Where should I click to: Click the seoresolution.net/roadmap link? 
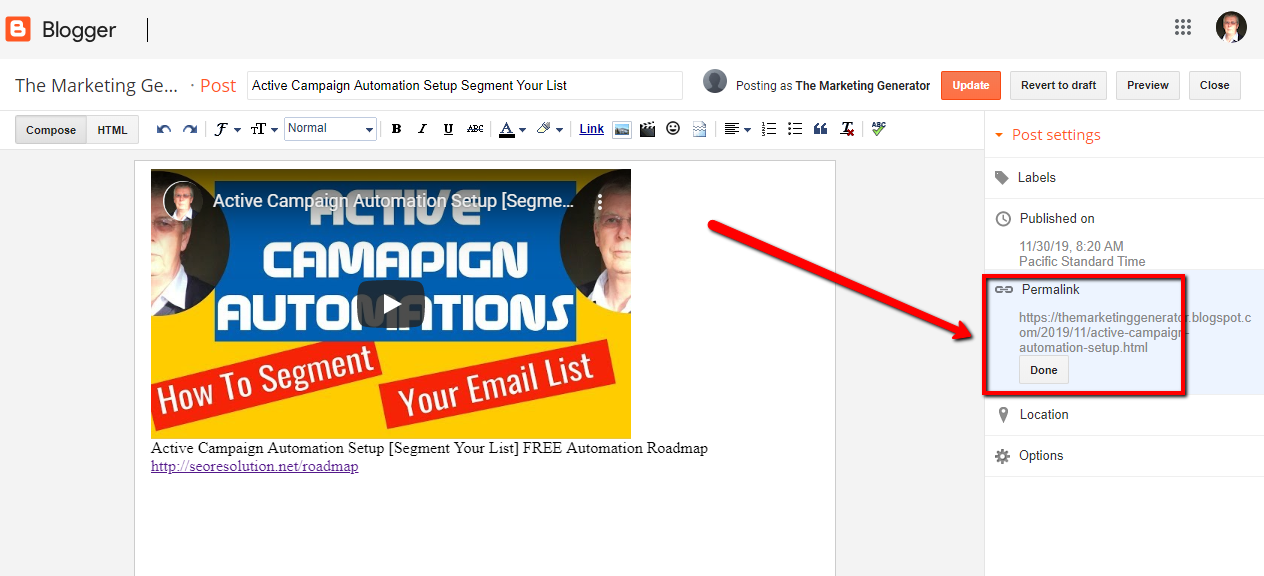click(254, 466)
